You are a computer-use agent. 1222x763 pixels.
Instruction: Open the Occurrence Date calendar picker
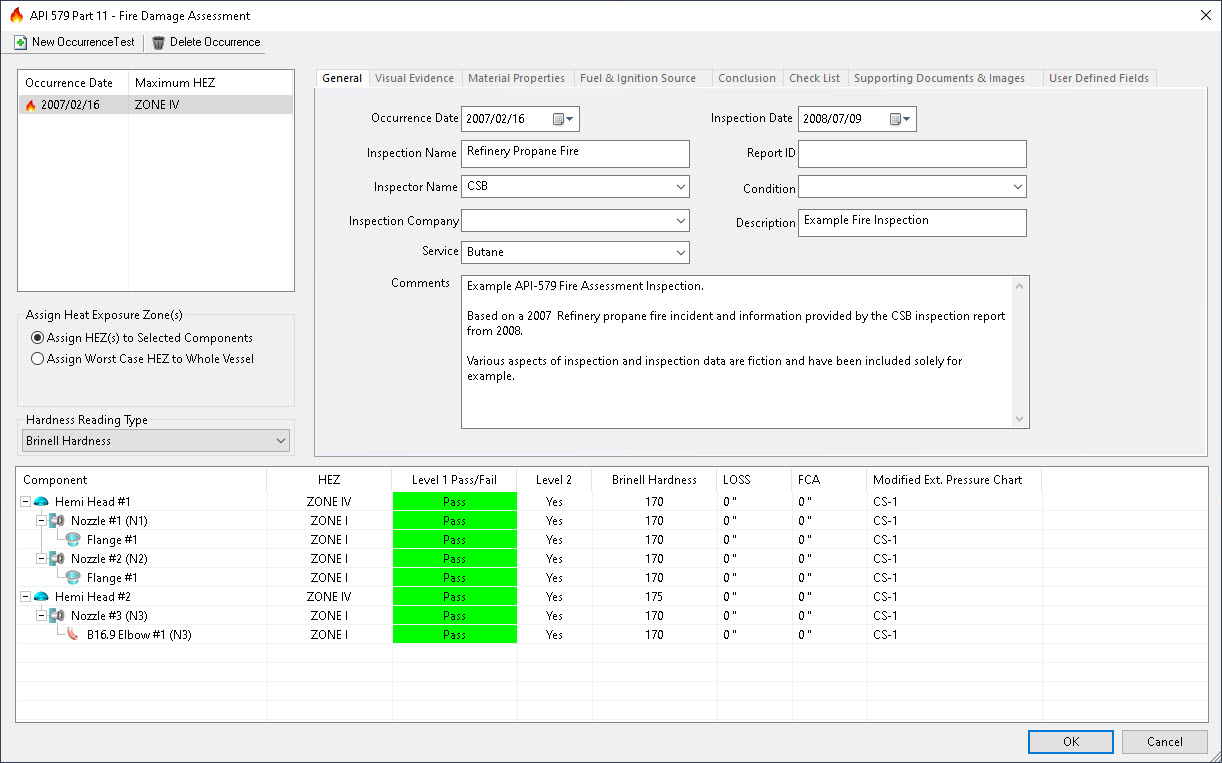pyautogui.click(x=564, y=119)
